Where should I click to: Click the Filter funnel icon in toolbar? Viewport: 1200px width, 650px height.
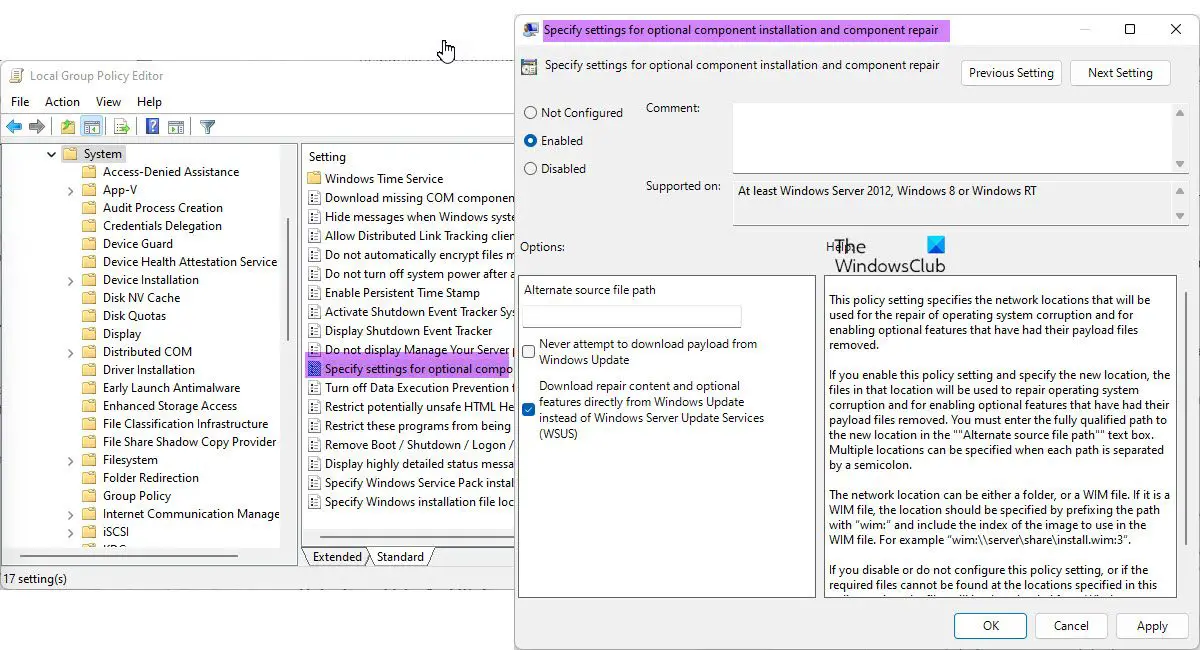coord(207,127)
